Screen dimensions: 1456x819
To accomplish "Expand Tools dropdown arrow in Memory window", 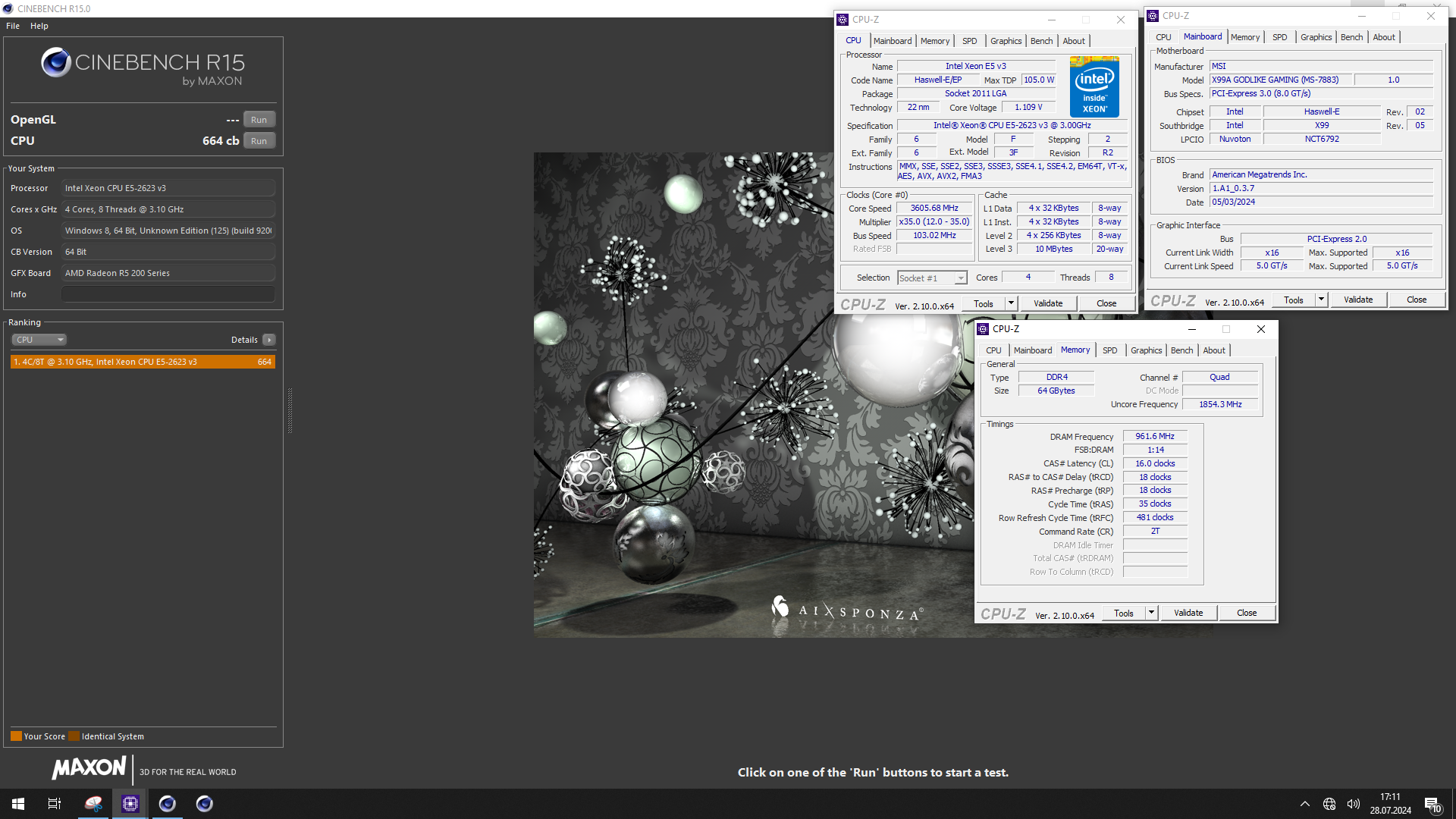I will (1151, 613).
